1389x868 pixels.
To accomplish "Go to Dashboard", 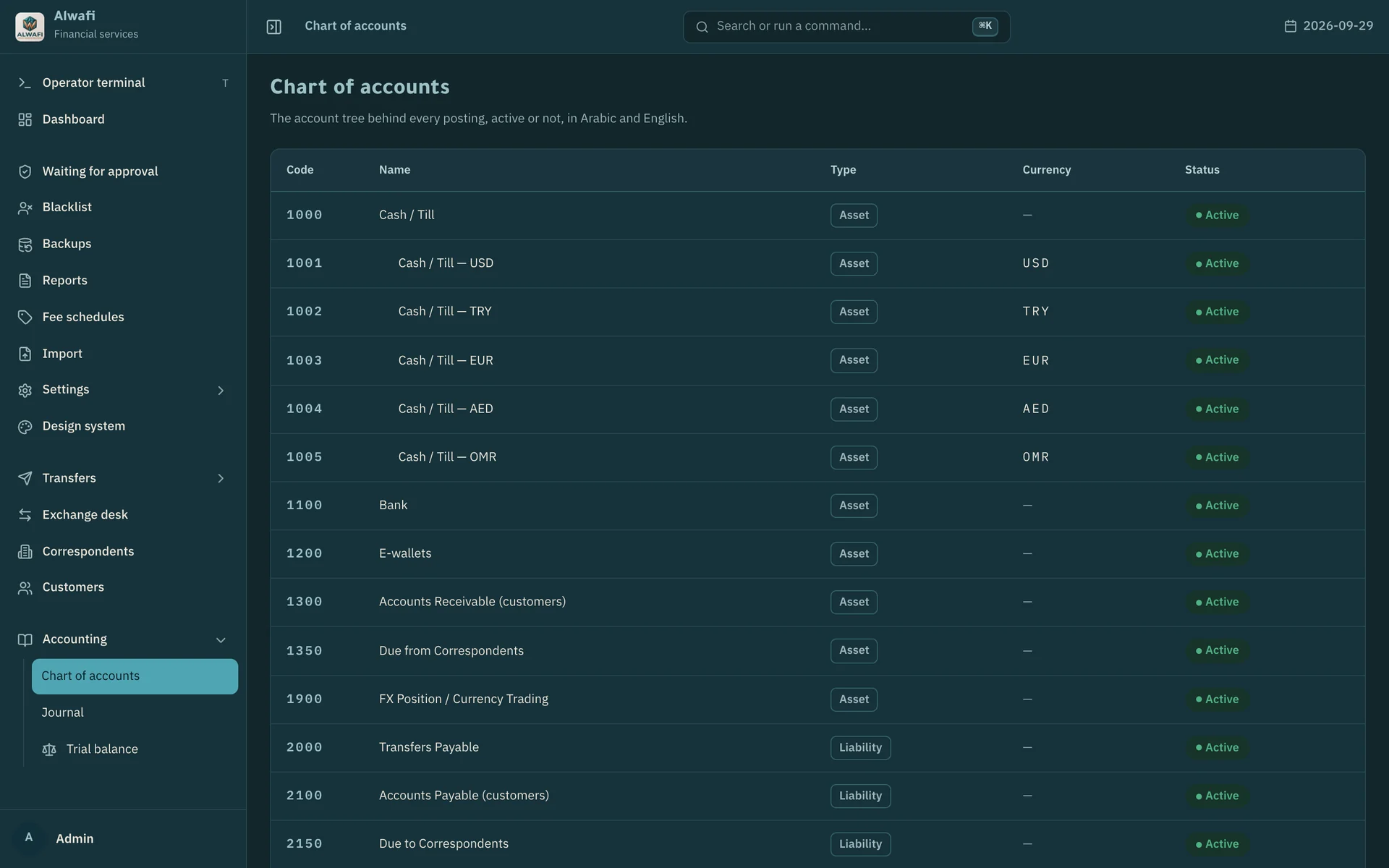I will [x=123, y=119].
